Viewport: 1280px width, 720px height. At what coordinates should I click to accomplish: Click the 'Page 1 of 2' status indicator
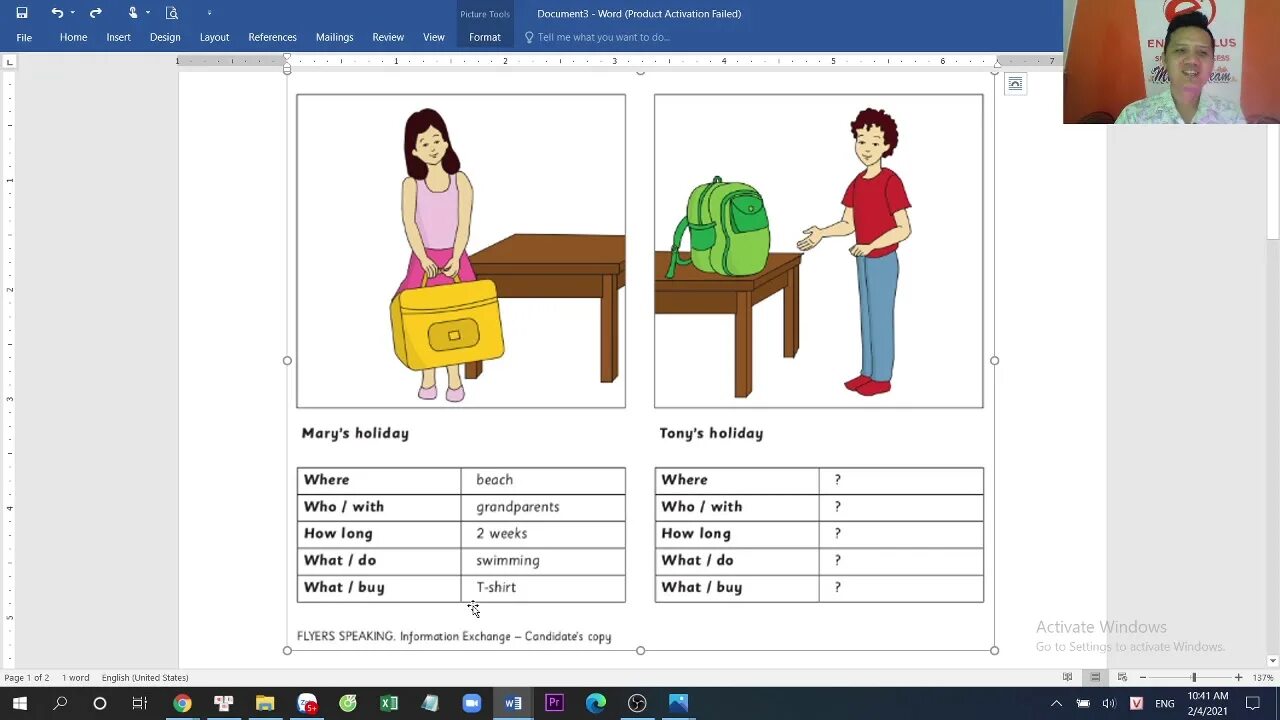[27, 678]
